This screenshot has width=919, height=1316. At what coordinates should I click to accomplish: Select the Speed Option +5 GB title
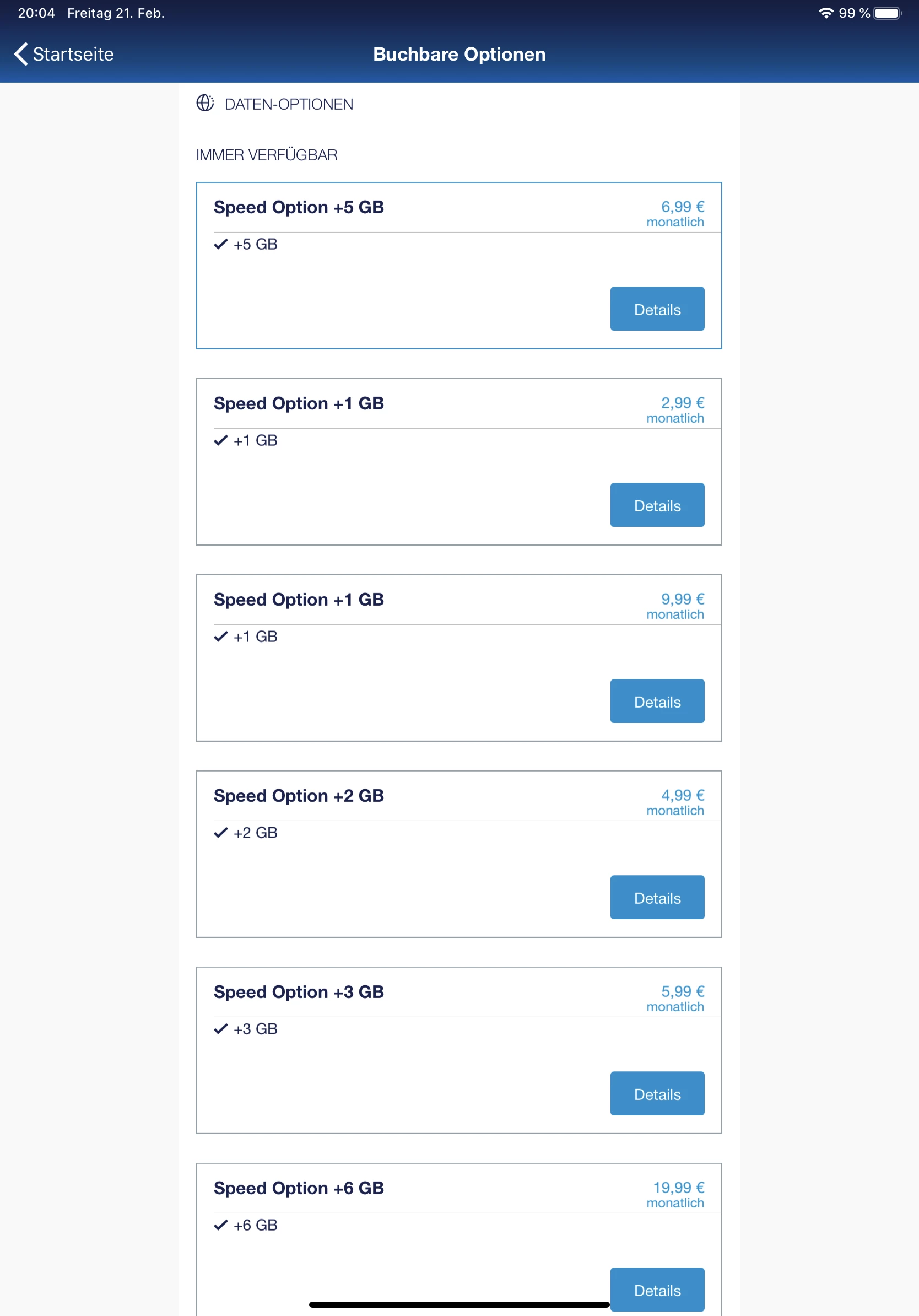(x=299, y=207)
